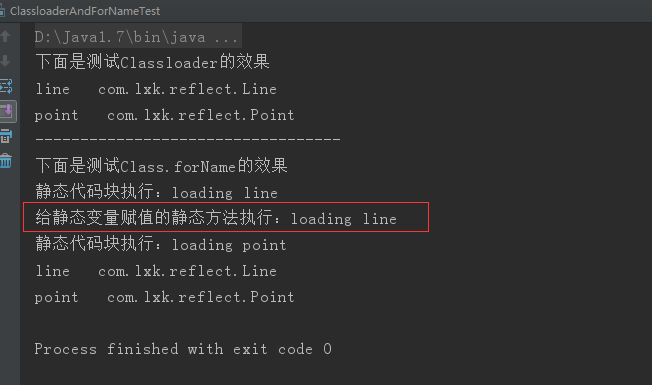
Task: Click '静态代码块执行: loading line' output
Action: 156,192
